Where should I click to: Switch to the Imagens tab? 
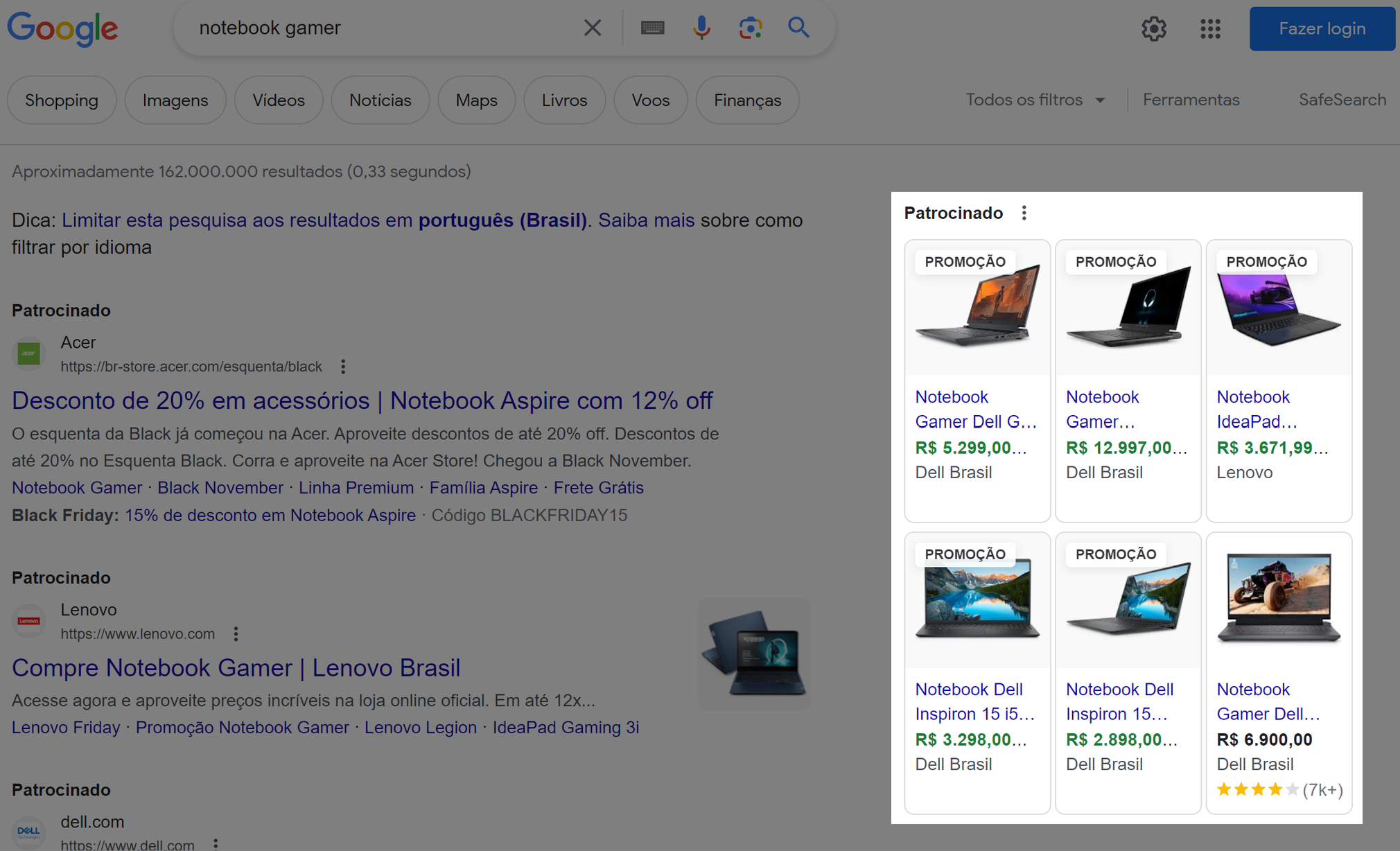click(x=175, y=100)
